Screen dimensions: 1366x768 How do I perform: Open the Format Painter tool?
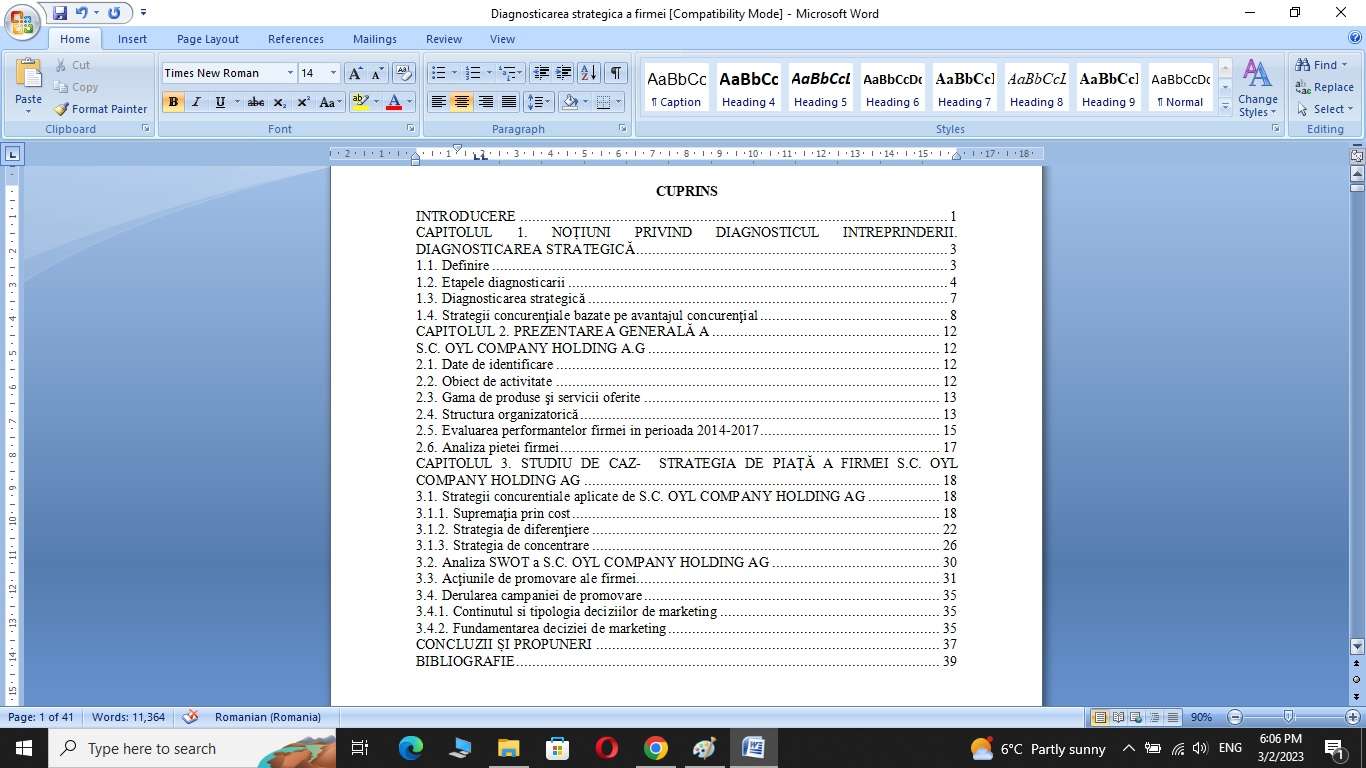(x=100, y=109)
